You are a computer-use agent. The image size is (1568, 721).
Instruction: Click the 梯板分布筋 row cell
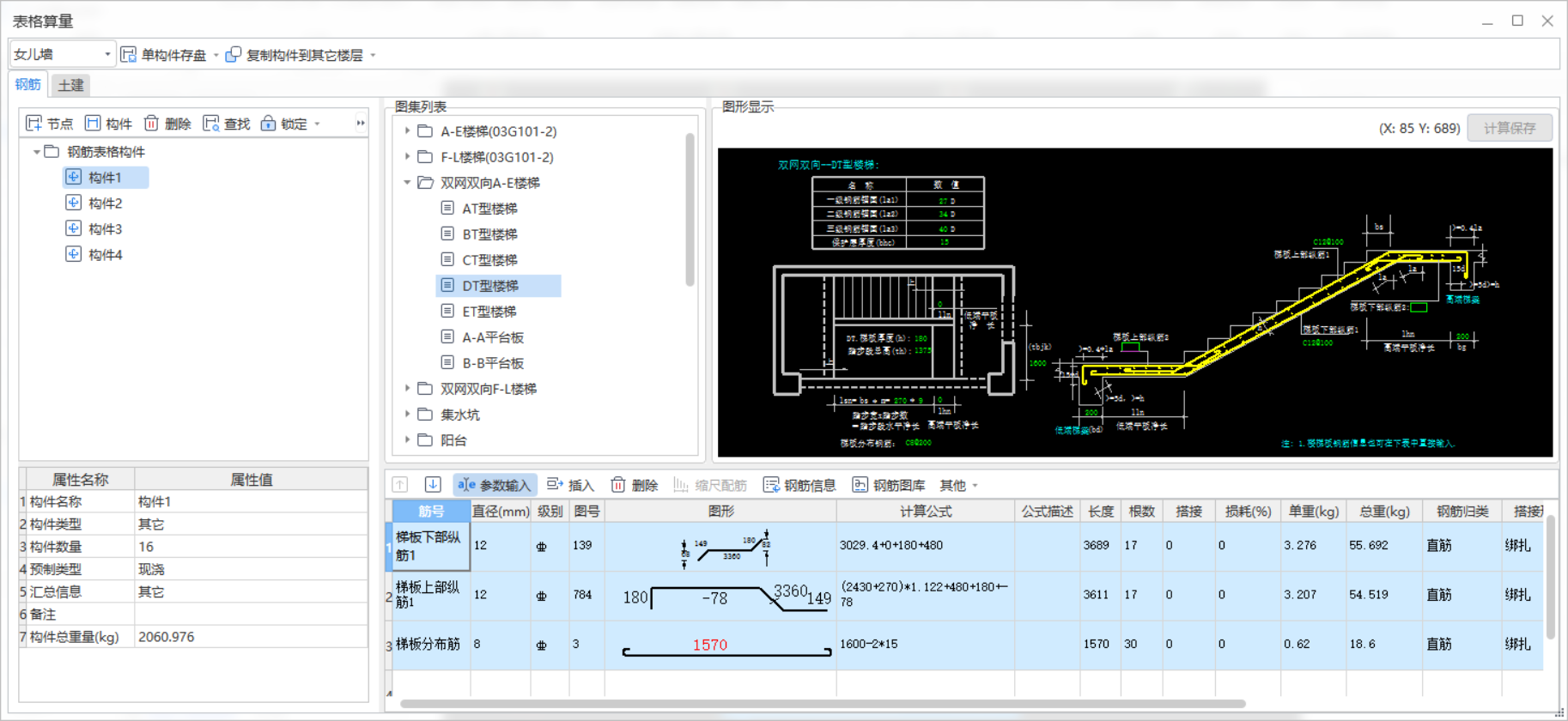431,644
